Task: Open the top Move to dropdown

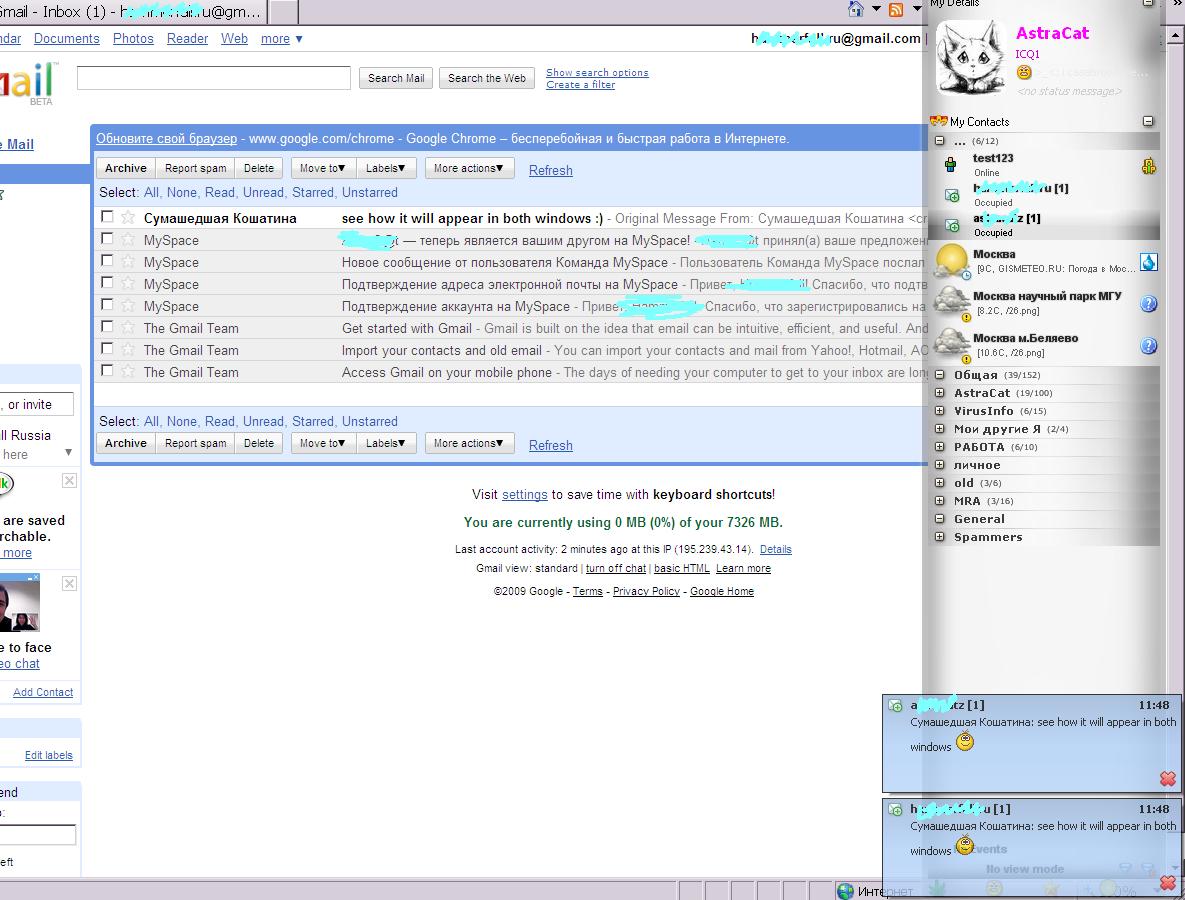Action: (x=323, y=168)
